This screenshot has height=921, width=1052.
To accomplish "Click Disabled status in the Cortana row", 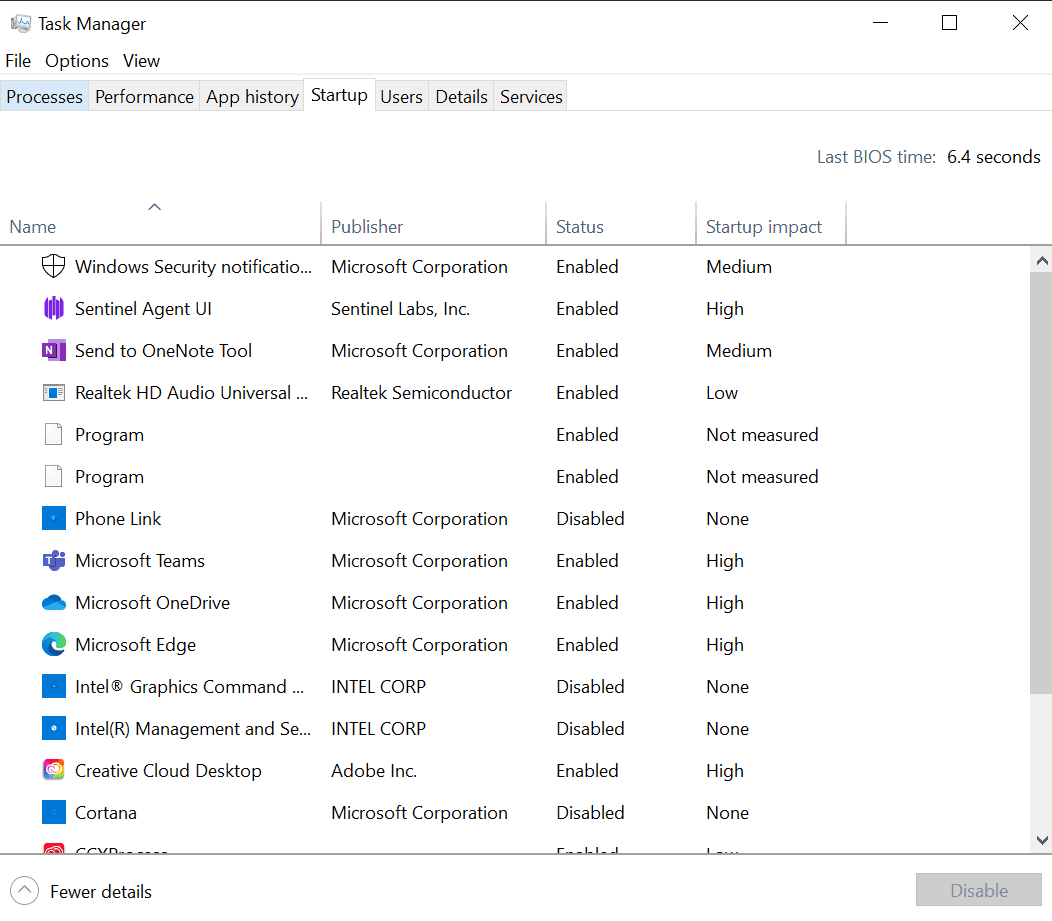I will tap(590, 812).
